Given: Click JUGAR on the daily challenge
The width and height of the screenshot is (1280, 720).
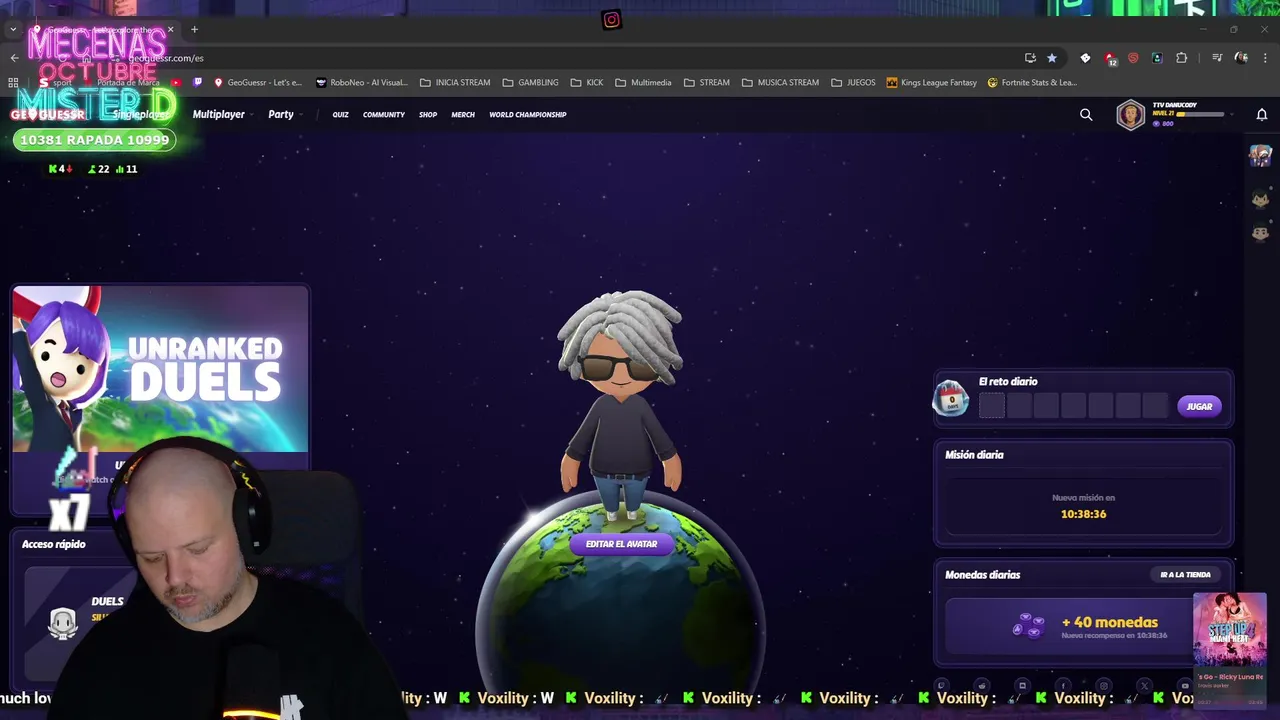Looking at the screenshot, I should [1199, 406].
